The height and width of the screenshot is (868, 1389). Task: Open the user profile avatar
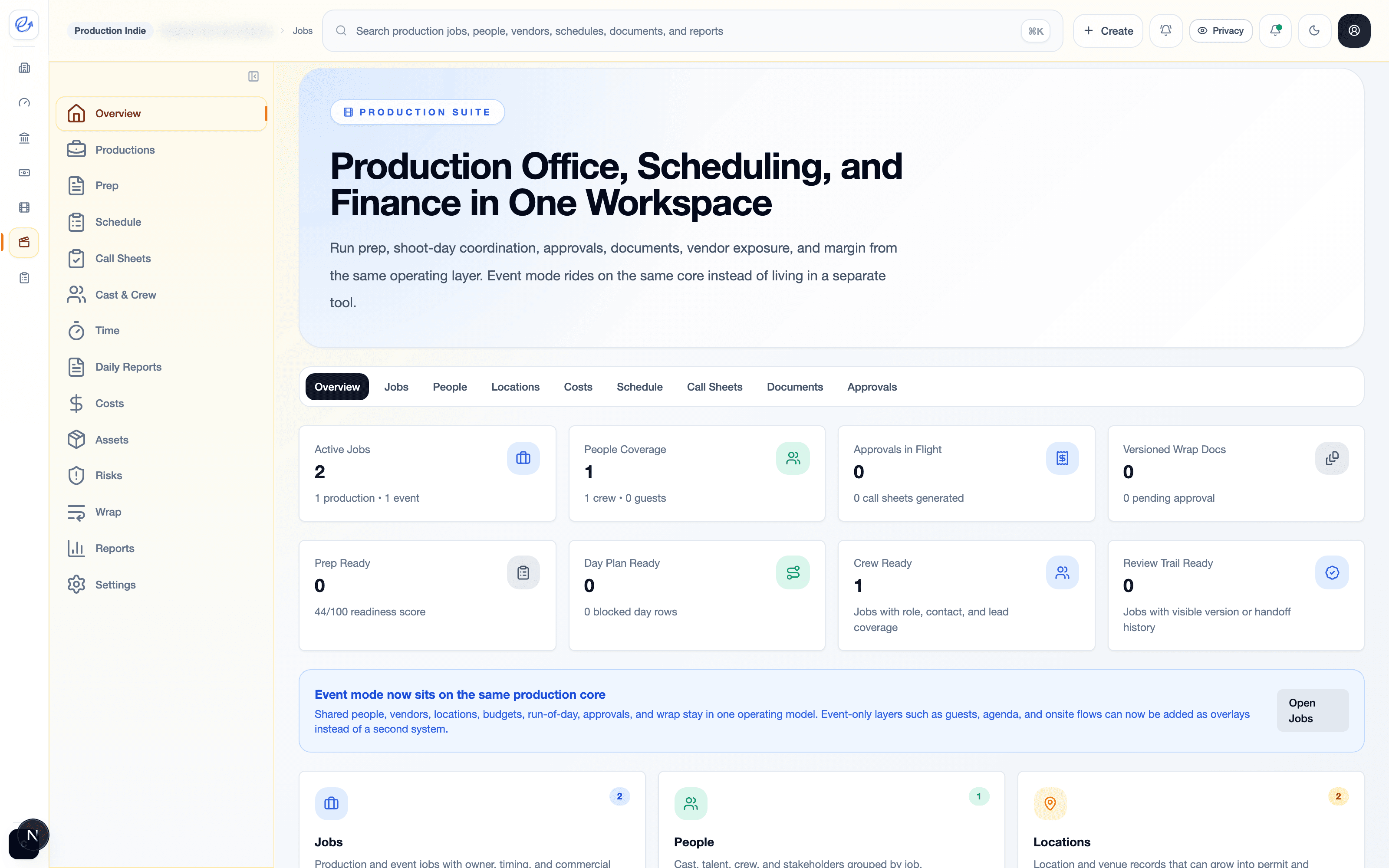1354,31
